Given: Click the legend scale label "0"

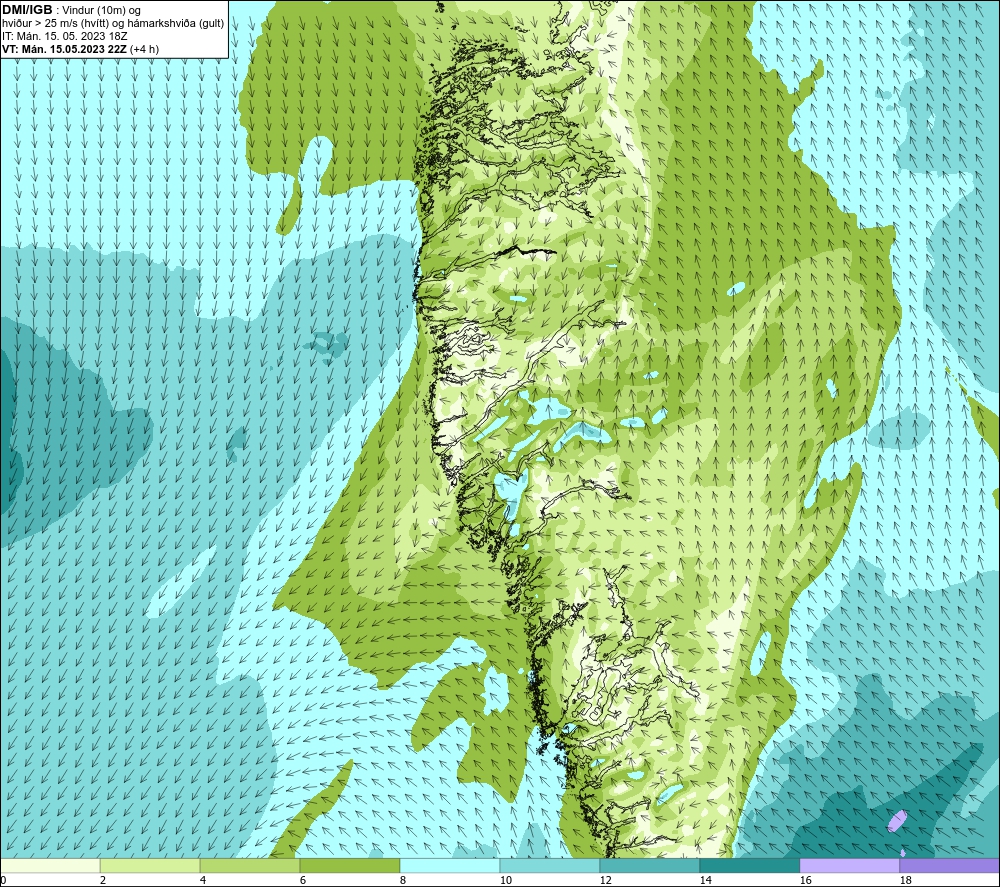Looking at the screenshot, I should coord(3,880).
